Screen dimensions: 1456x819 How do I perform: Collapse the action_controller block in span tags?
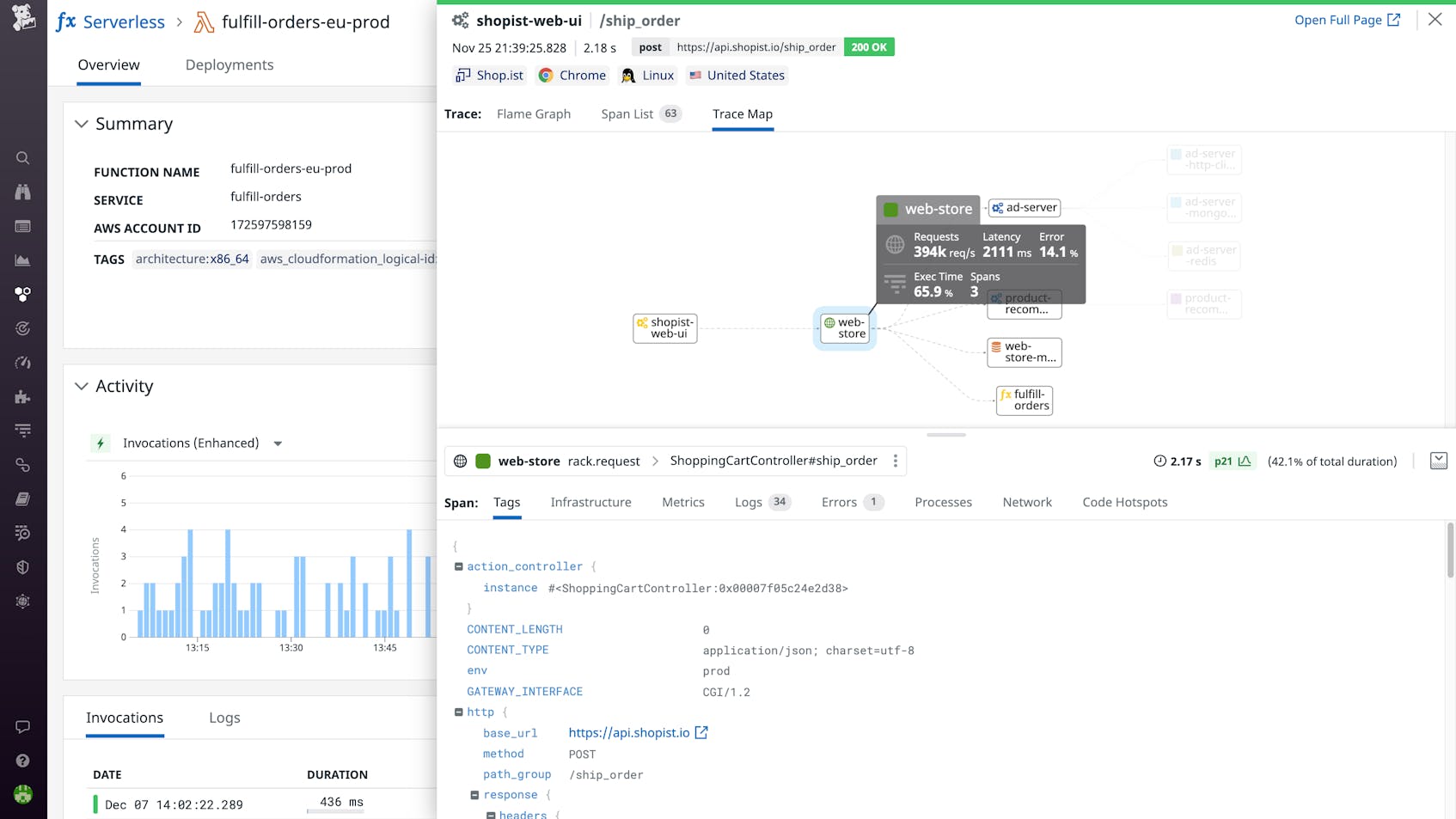pyautogui.click(x=459, y=565)
